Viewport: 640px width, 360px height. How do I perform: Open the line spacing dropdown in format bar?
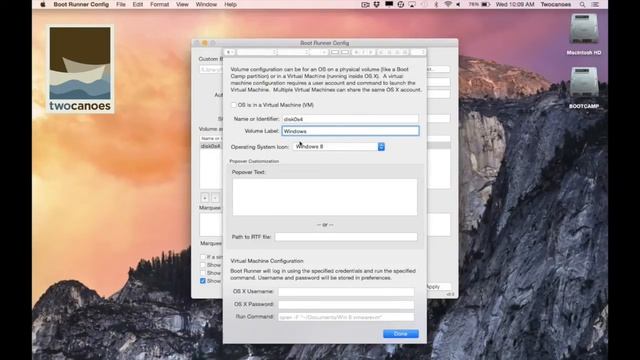tap(418, 52)
